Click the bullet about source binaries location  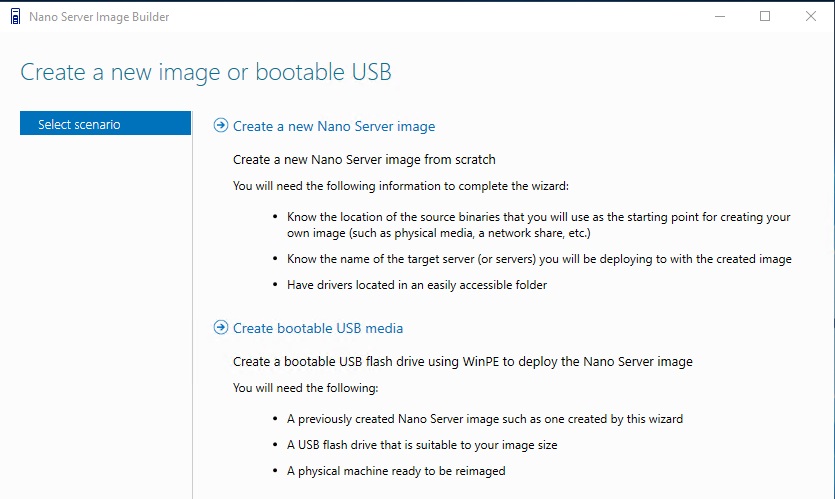point(538,225)
